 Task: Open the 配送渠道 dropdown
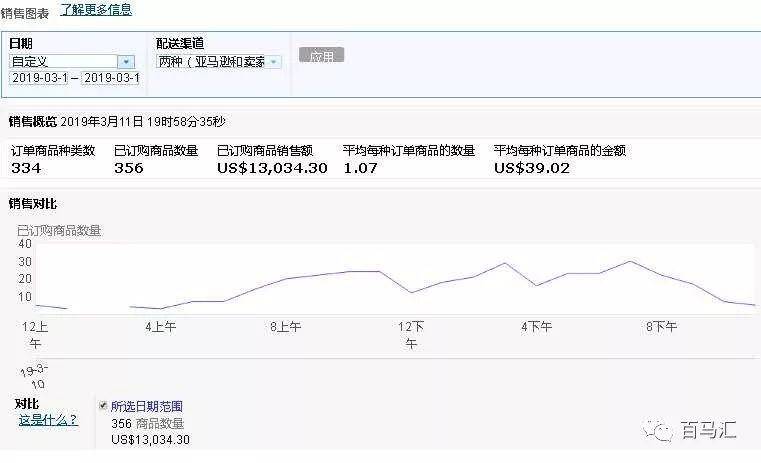coord(219,61)
